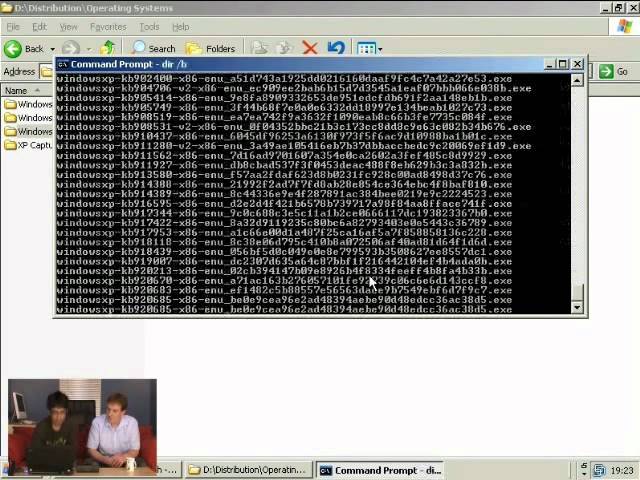This screenshot has width=640, height=480.
Task: Delete using the red X toolbar icon
Action: point(310,49)
